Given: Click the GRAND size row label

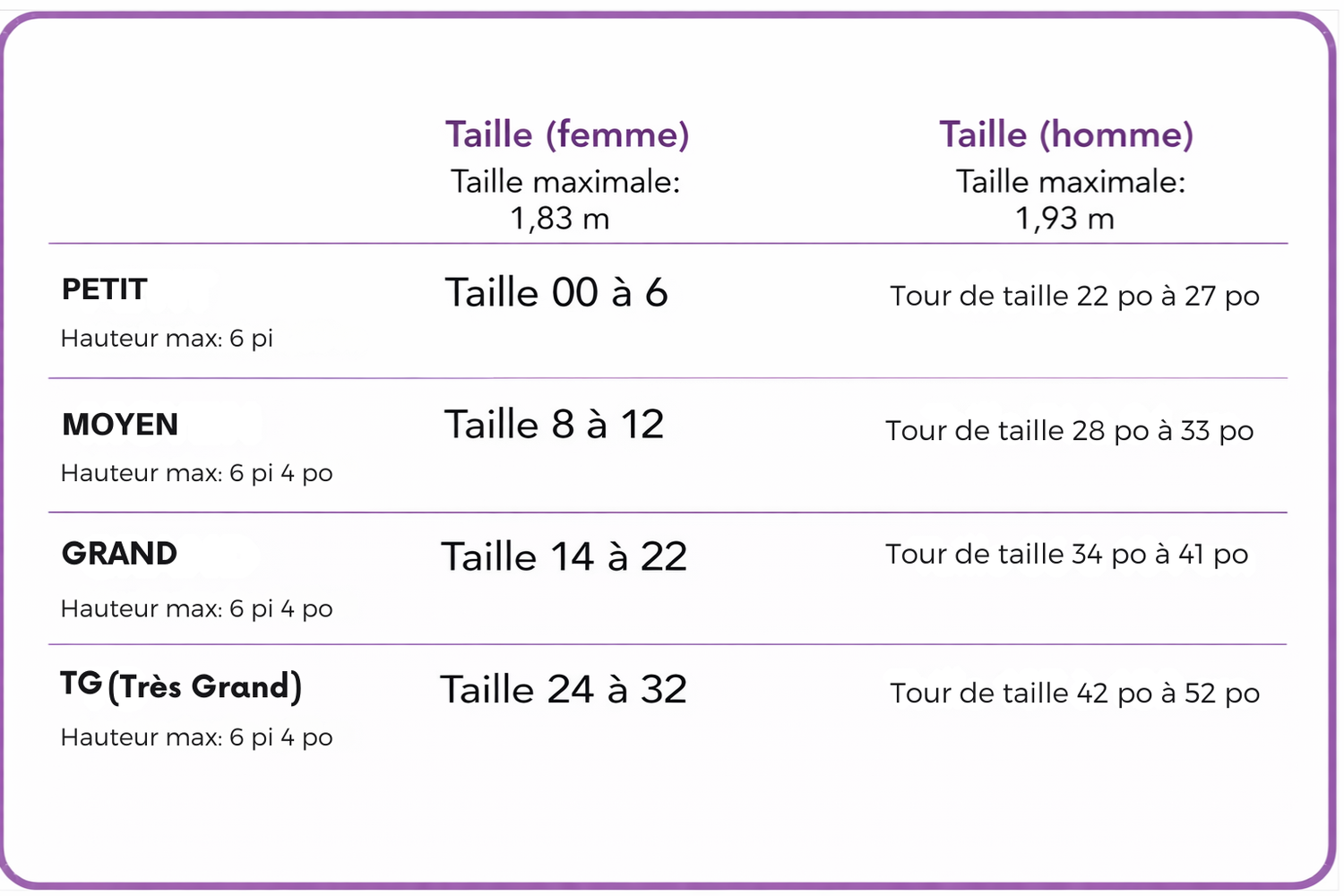Looking at the screenshot, I should [x=119, y=554].
